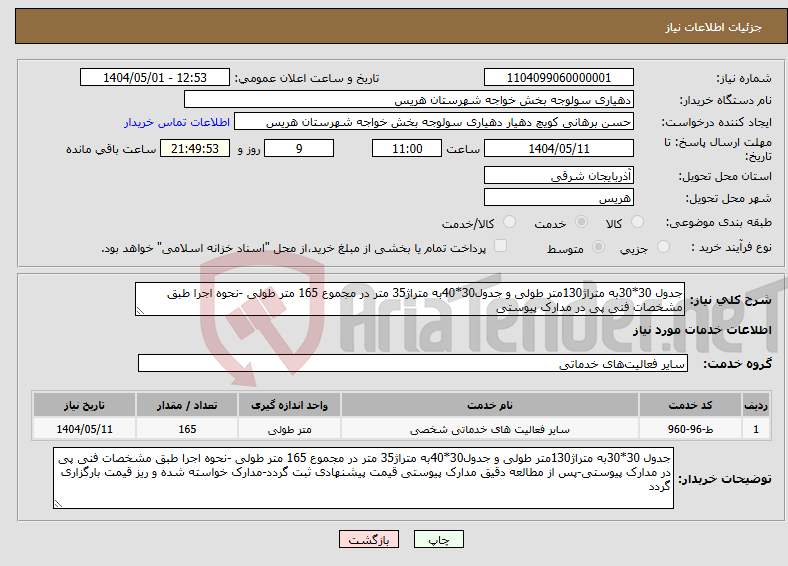Select the متوسط purchase type radio

pos(599,247)
